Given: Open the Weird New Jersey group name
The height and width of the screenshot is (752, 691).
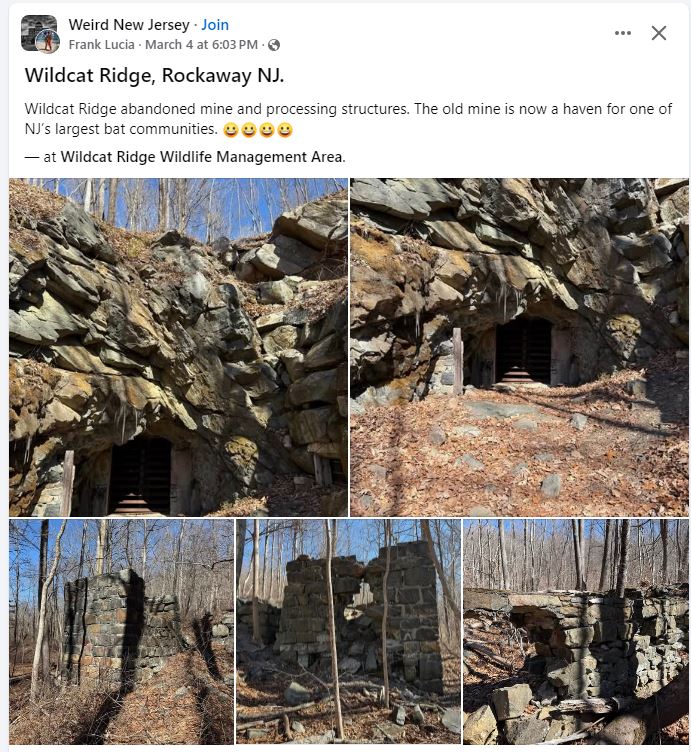Looking at the screenshot, I should [129, 24].
